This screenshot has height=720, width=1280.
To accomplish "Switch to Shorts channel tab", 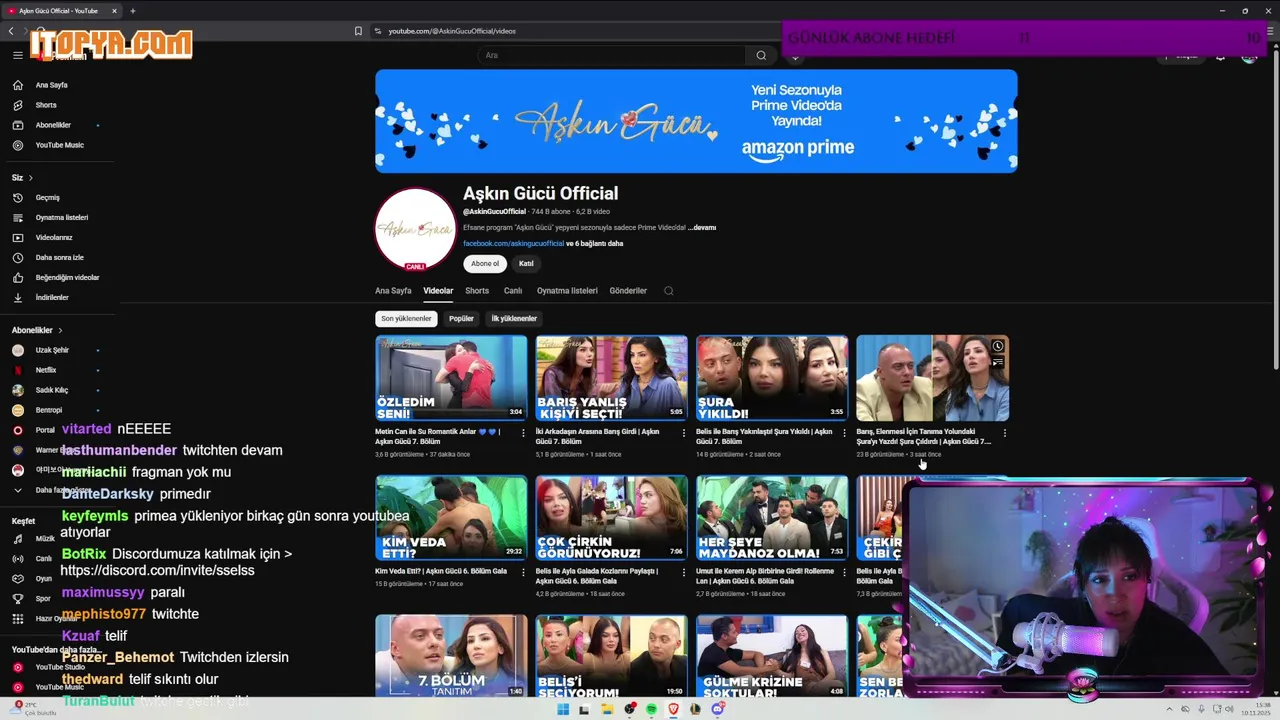I will tap(477, 291).
